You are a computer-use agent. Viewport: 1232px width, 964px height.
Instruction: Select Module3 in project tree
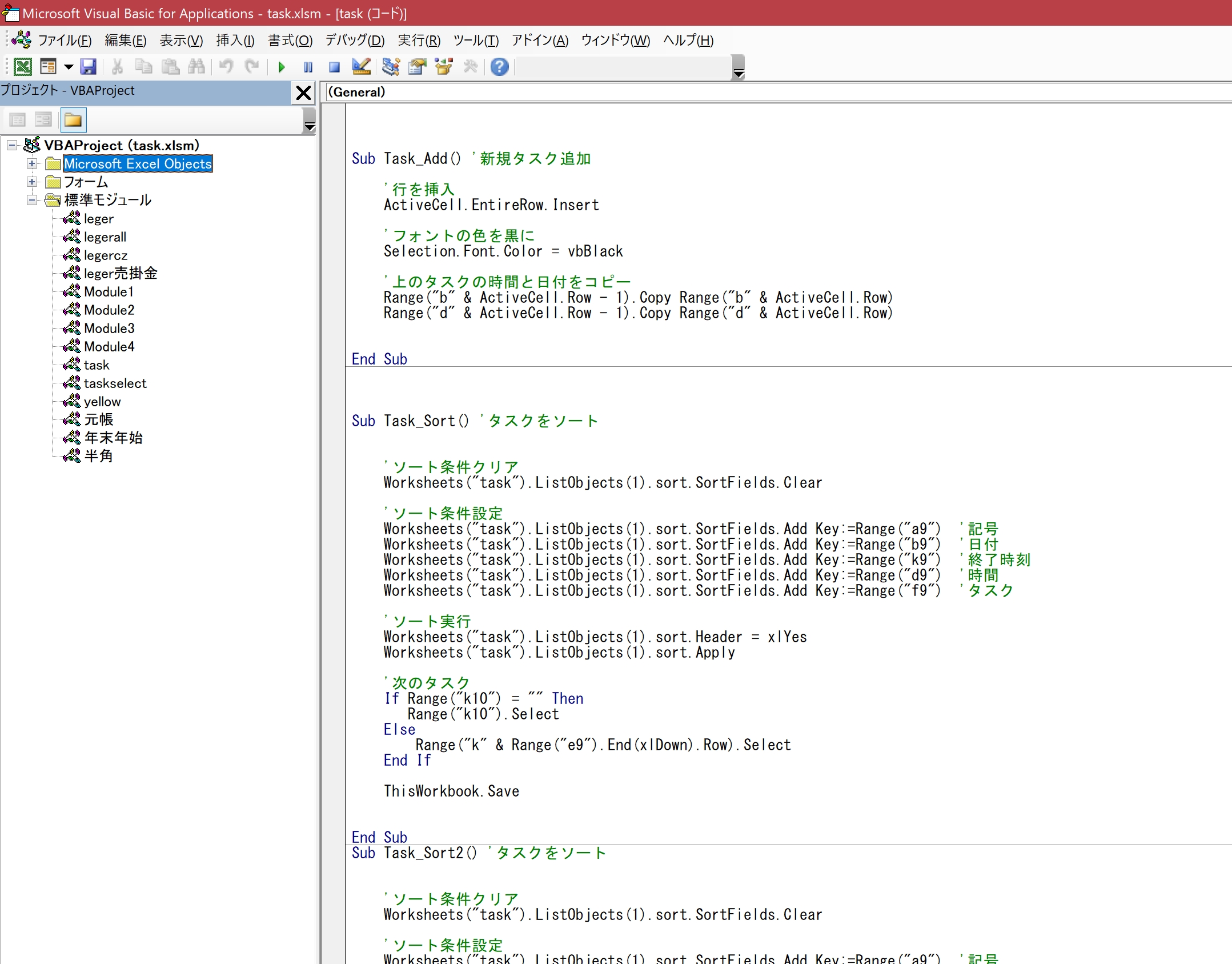(x=109, y=329)
